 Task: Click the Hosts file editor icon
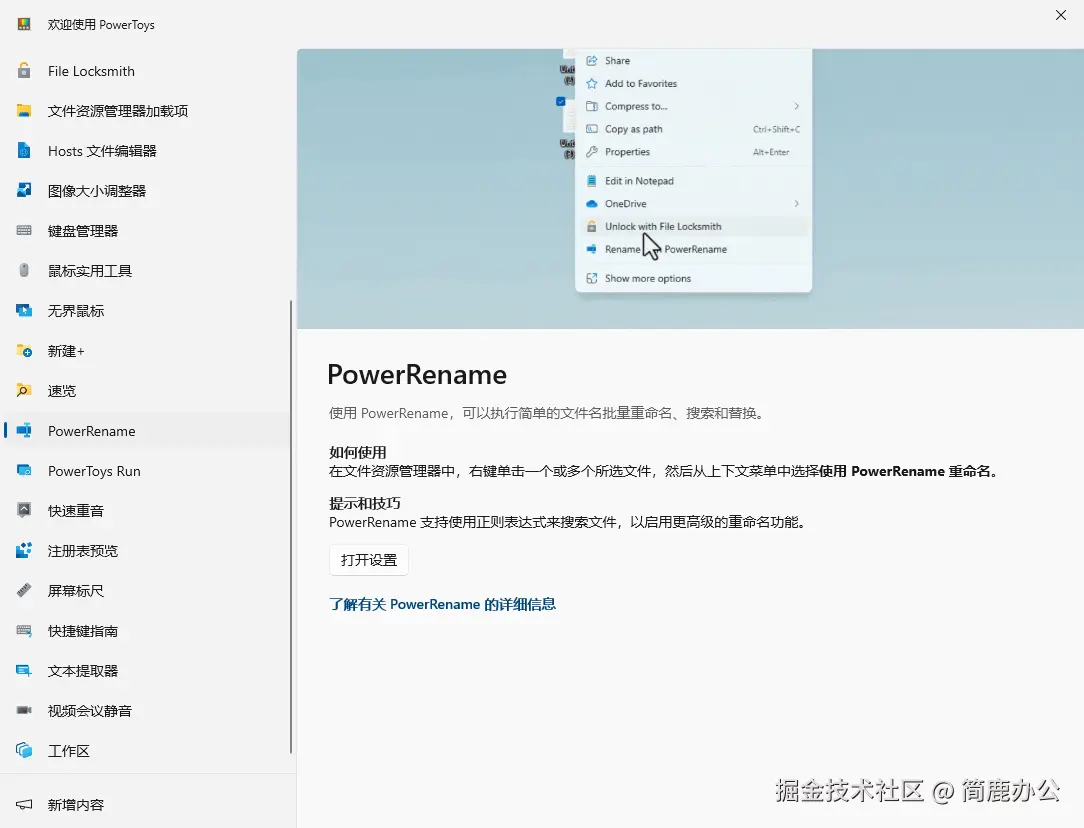coord(24,151)
